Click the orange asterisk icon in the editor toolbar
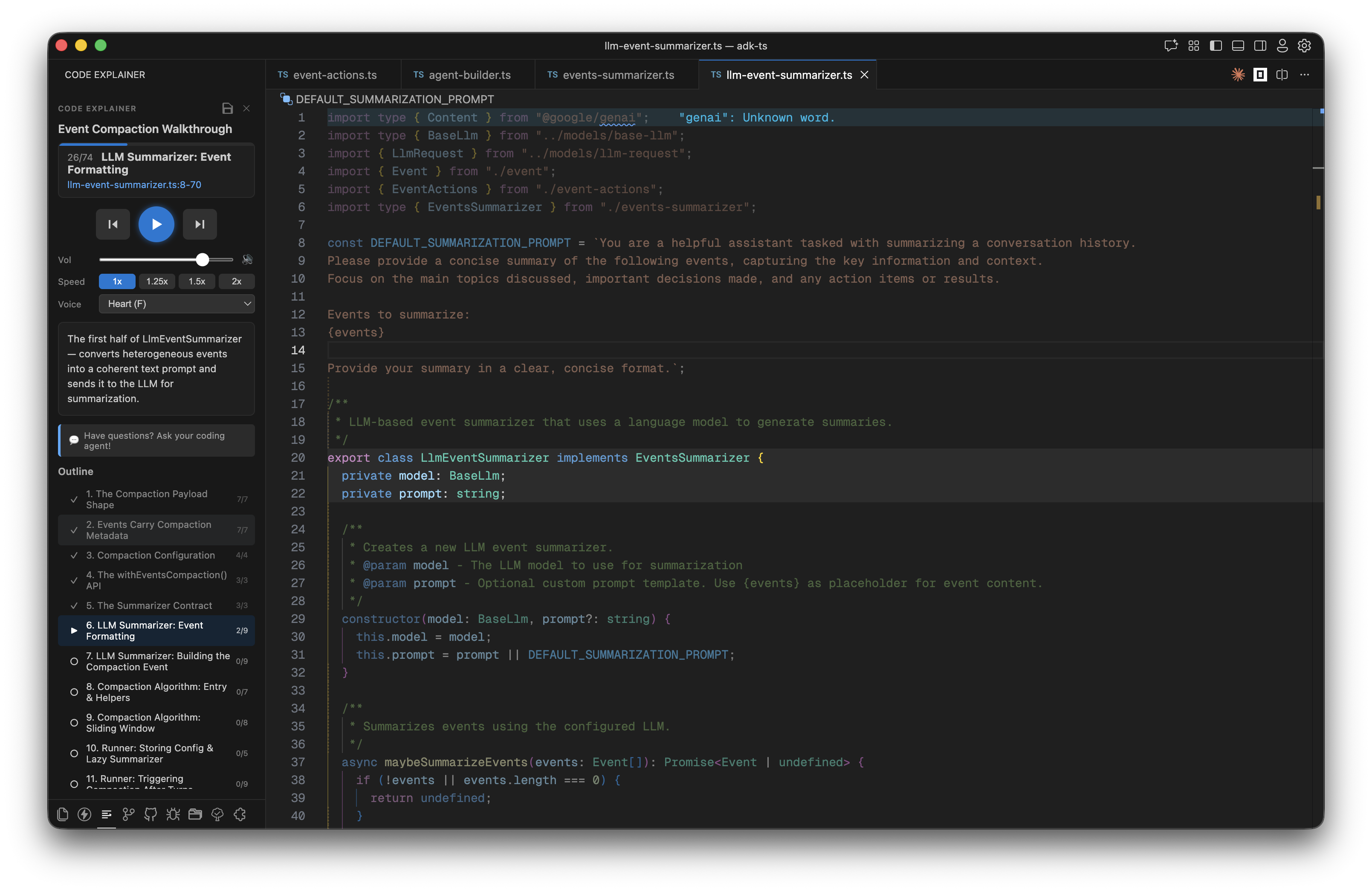 click(1238, 75)
